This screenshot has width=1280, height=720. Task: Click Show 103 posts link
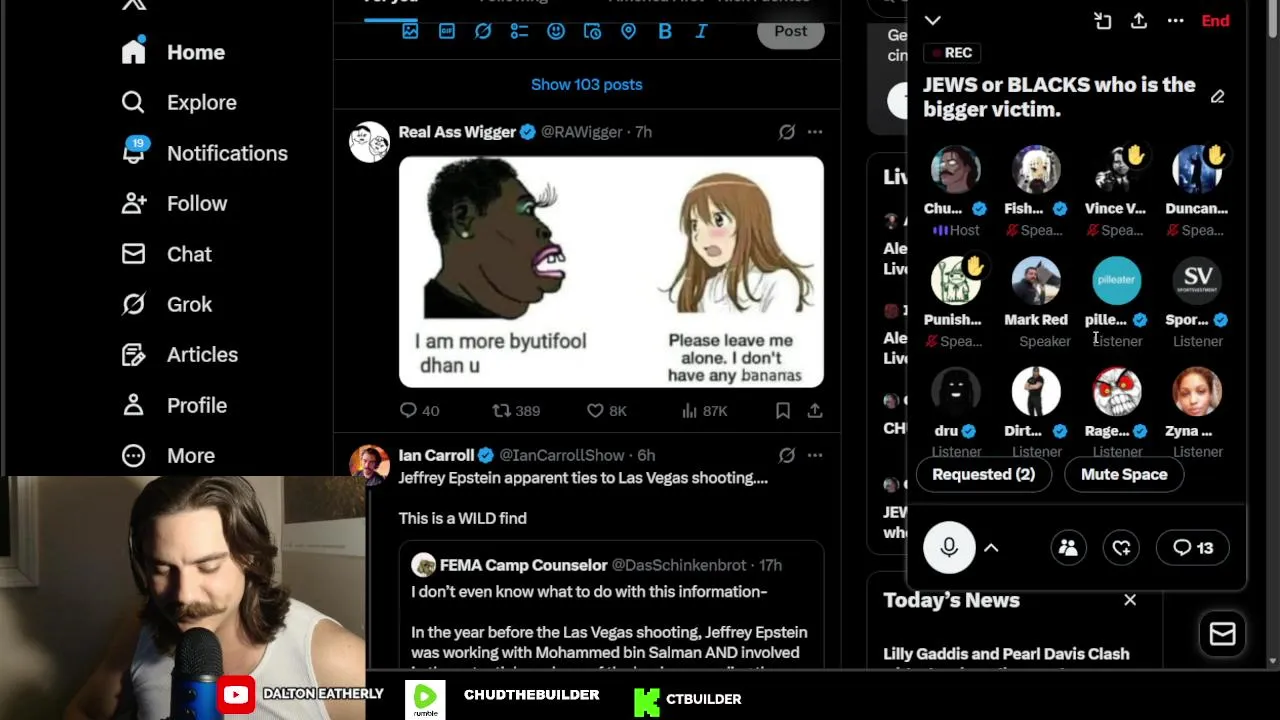click(x=587, y=84)
